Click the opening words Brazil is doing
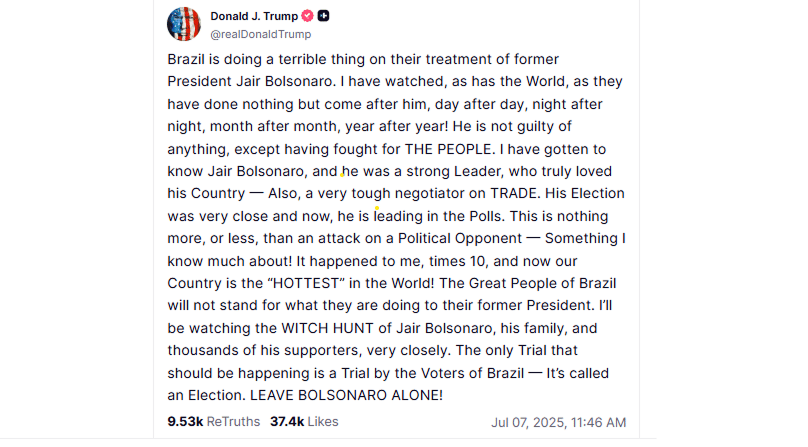 [214, 60]
